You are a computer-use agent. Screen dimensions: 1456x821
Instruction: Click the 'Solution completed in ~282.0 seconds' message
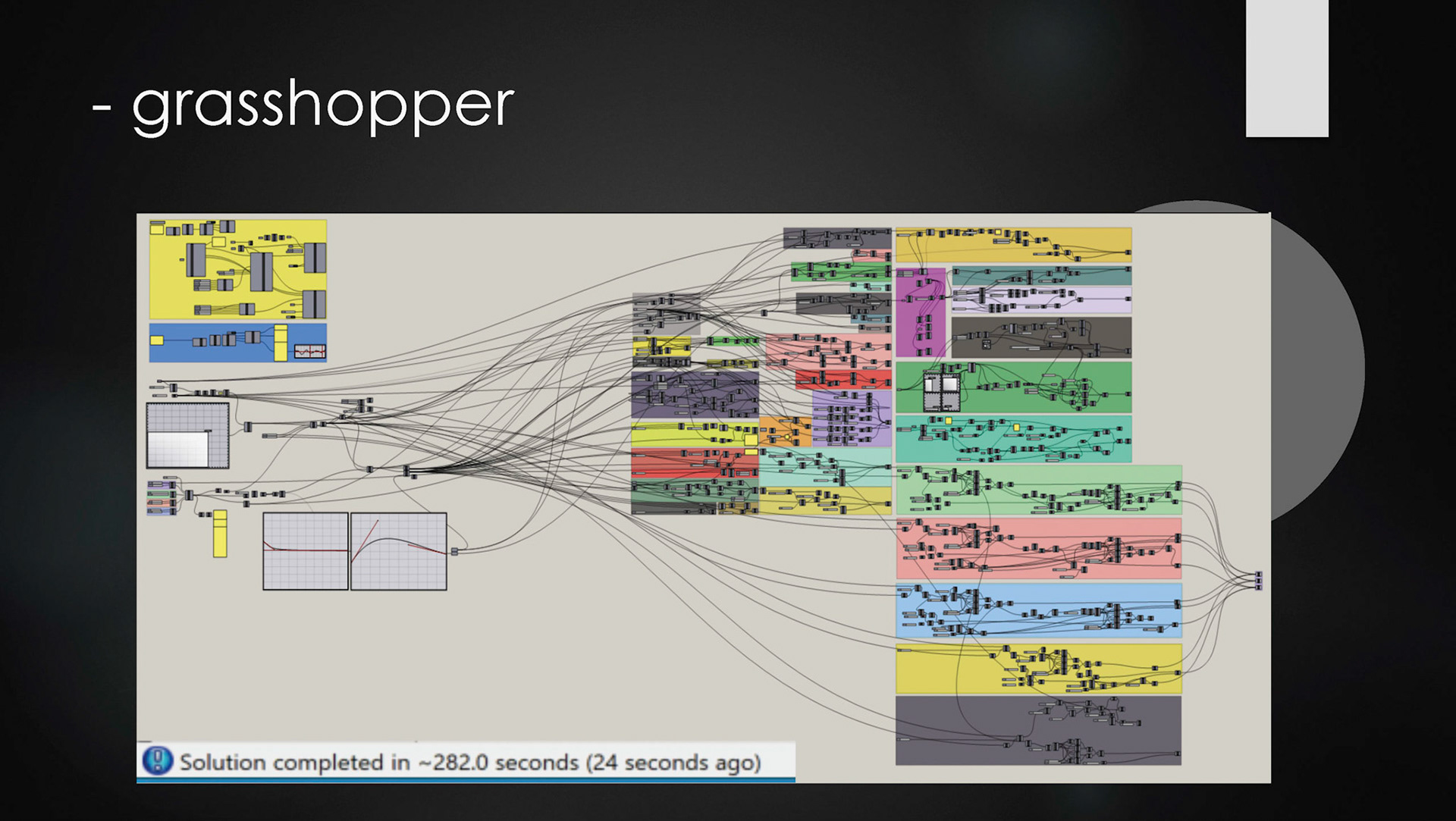(x=469, y=762)
